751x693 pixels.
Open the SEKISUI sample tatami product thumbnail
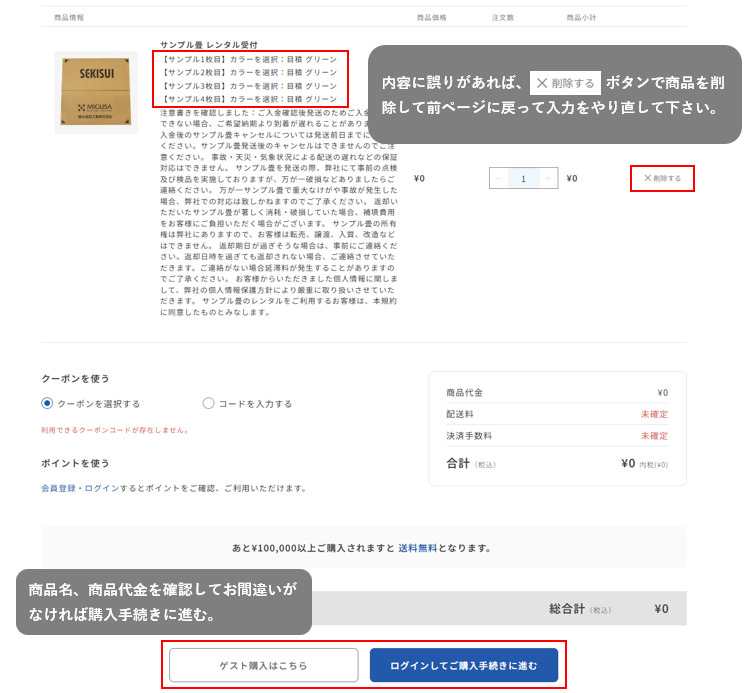tap(96, 92)
